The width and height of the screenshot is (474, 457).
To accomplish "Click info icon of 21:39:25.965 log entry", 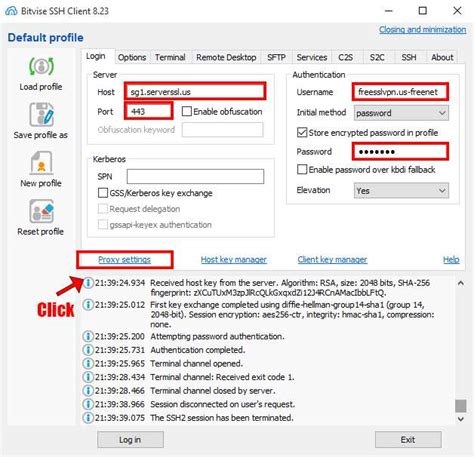I will click(88, 363).
